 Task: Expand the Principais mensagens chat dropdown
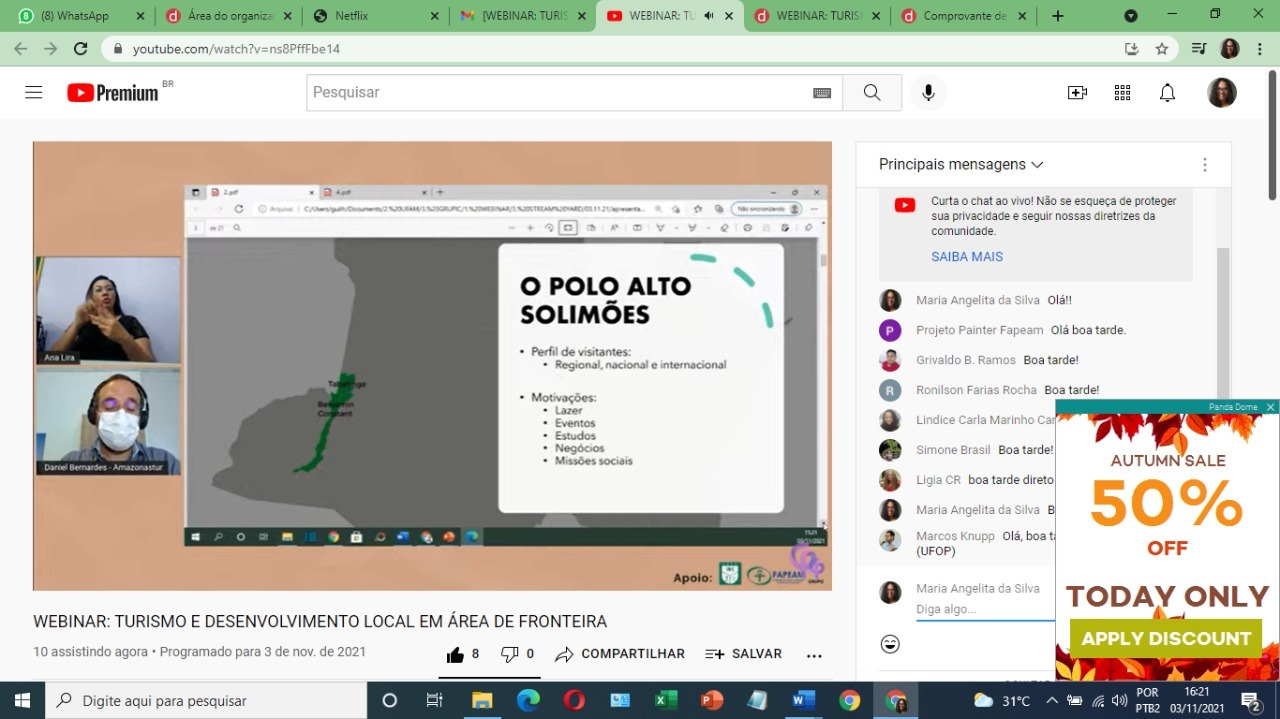pyautogui.click(x=960, y=164)
